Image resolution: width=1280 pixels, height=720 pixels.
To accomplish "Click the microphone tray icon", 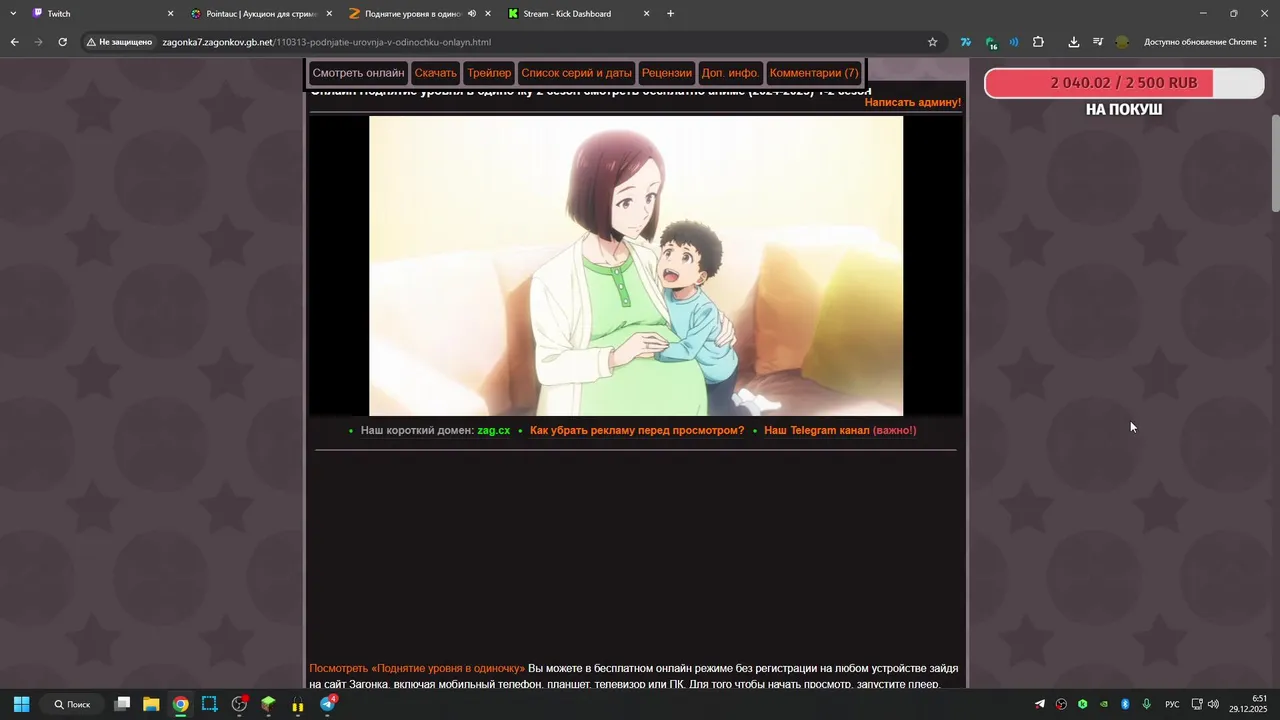I will click(x=1146, y=704).
